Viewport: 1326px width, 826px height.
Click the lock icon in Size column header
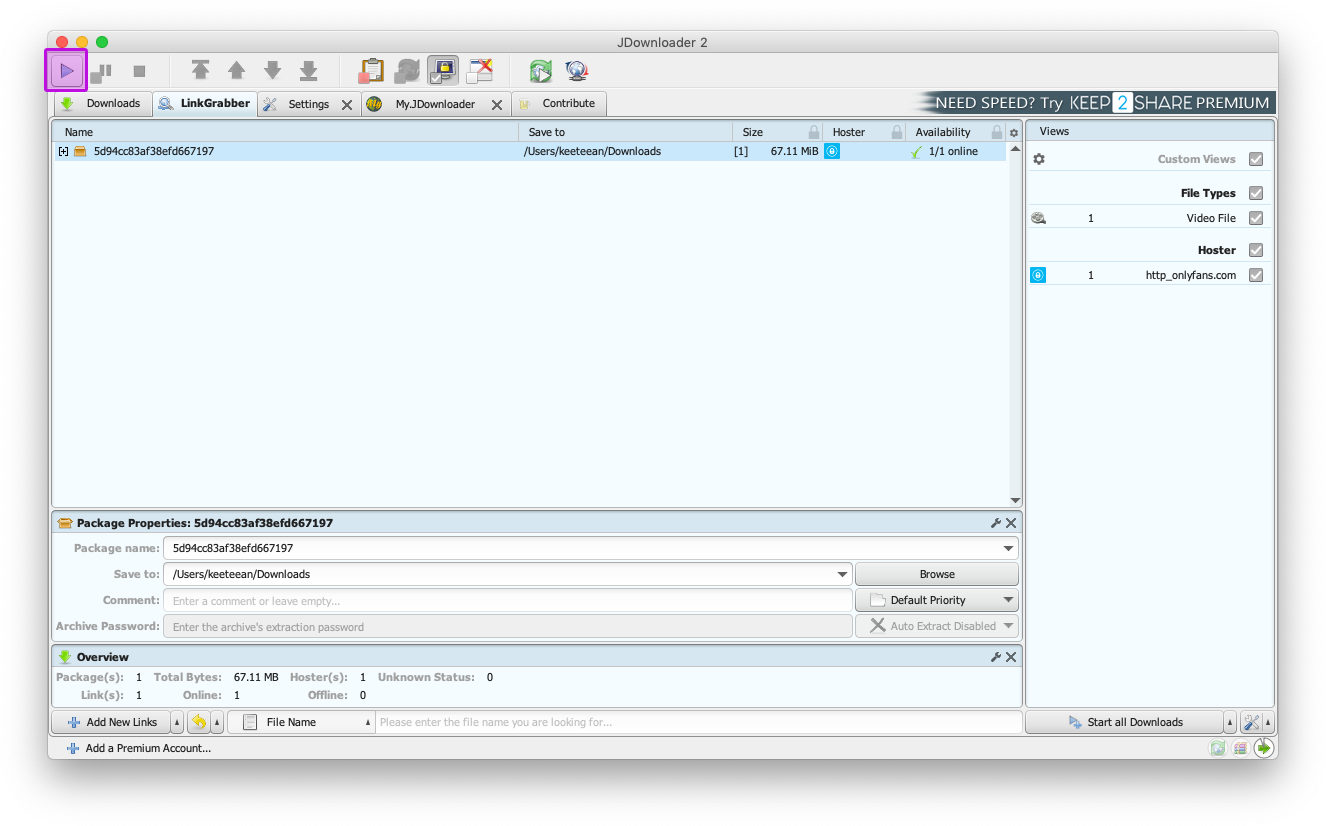click(x=814, y=132)
